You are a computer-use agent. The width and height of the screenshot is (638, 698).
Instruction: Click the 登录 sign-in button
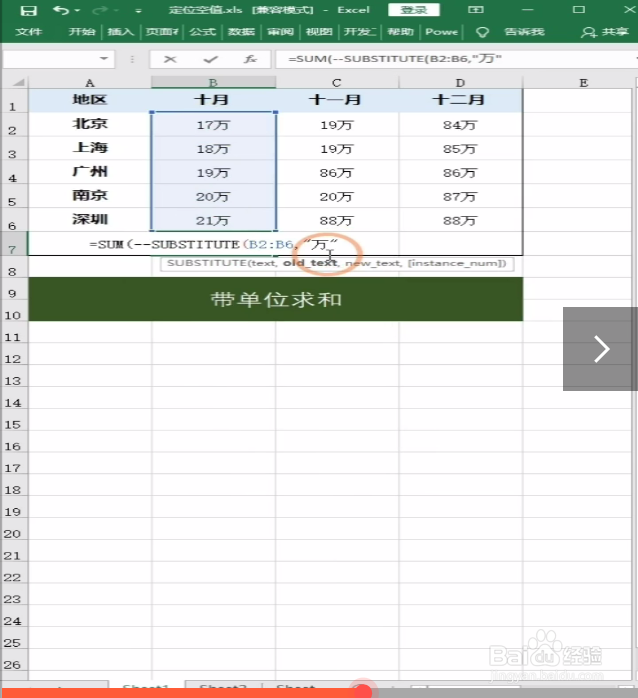pyautogui.click(x=414, y=10)
